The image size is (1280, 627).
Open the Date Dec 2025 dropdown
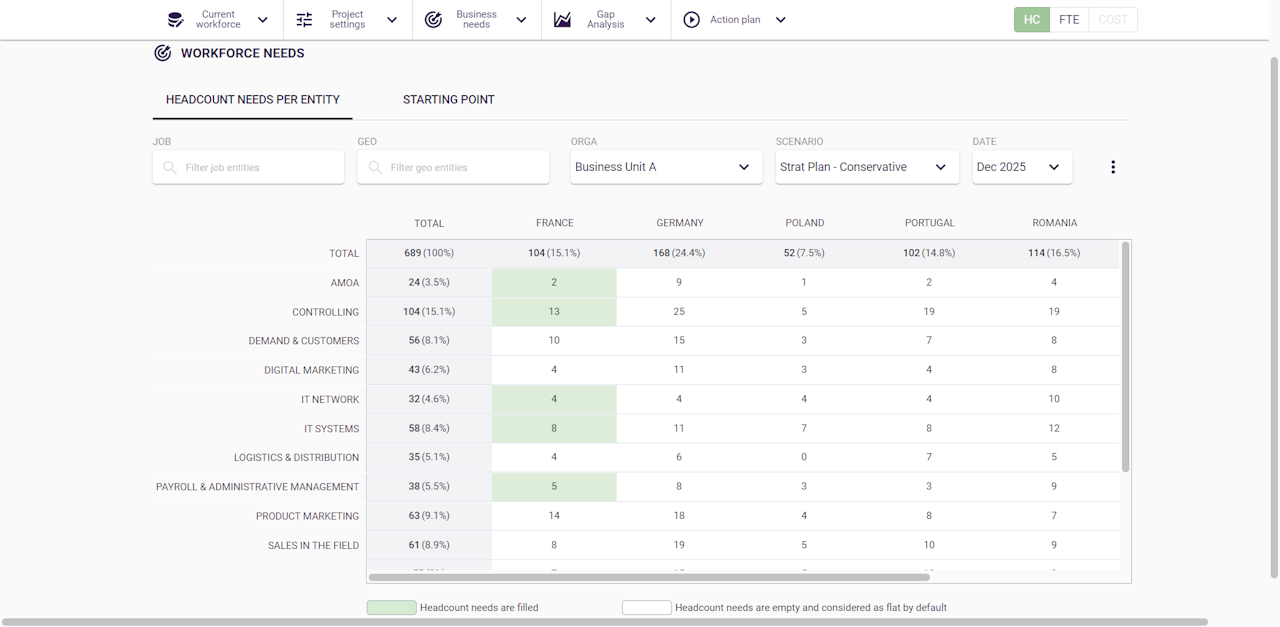1021,167
